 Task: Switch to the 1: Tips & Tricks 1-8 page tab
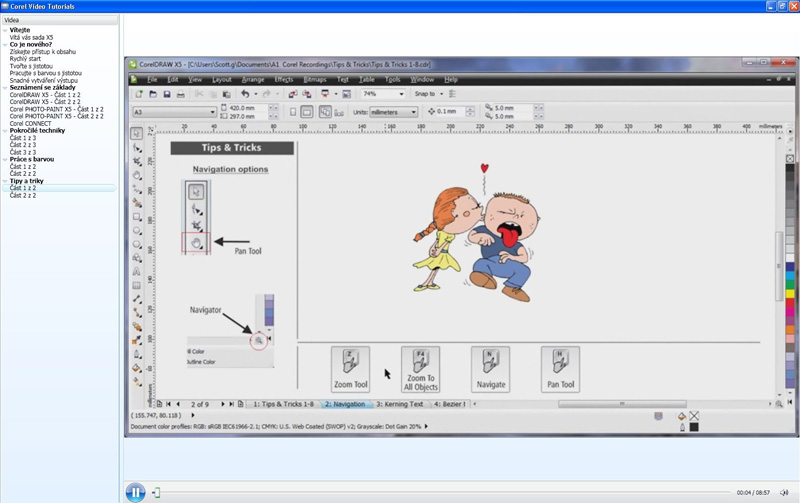coord(284,404)
